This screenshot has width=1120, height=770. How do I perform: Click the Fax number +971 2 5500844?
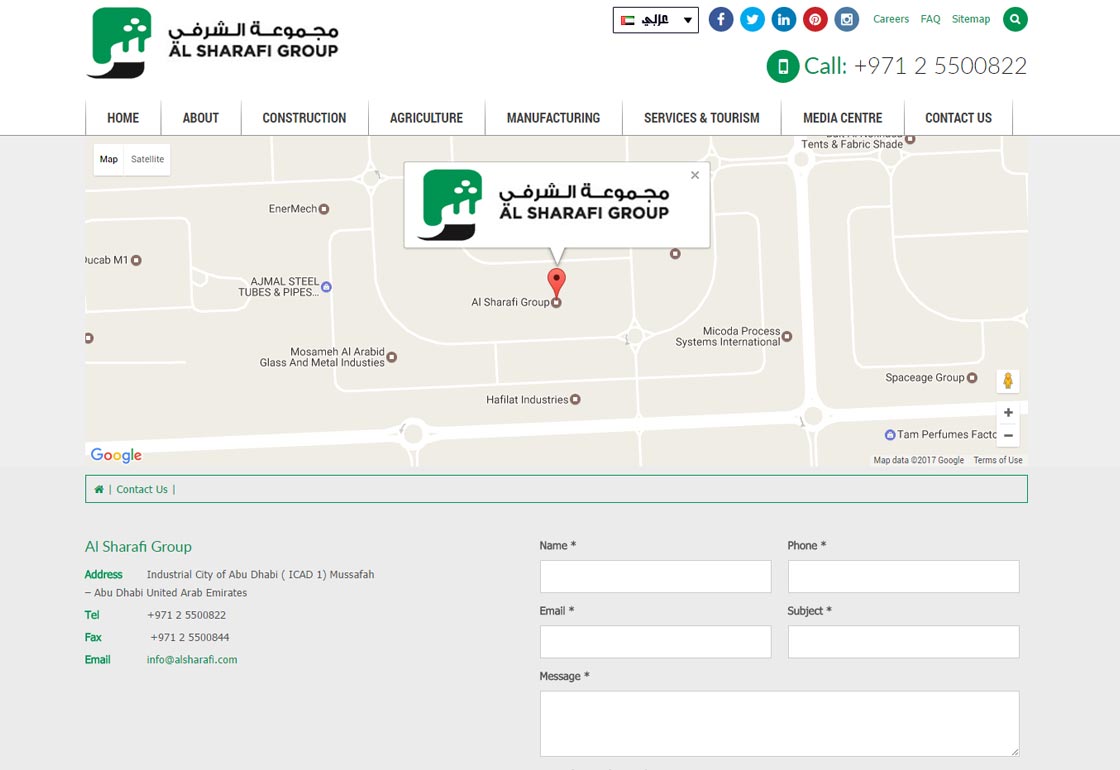[x=190, y=638]
